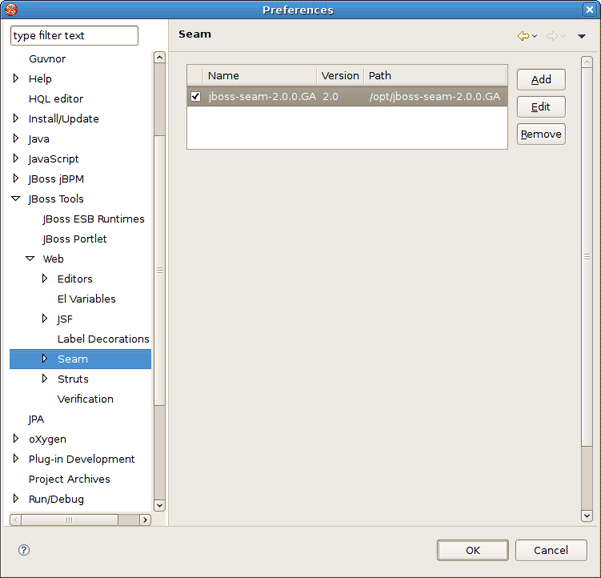
Task: Expand the Struts tree node
Action: (x=44, y=379)
